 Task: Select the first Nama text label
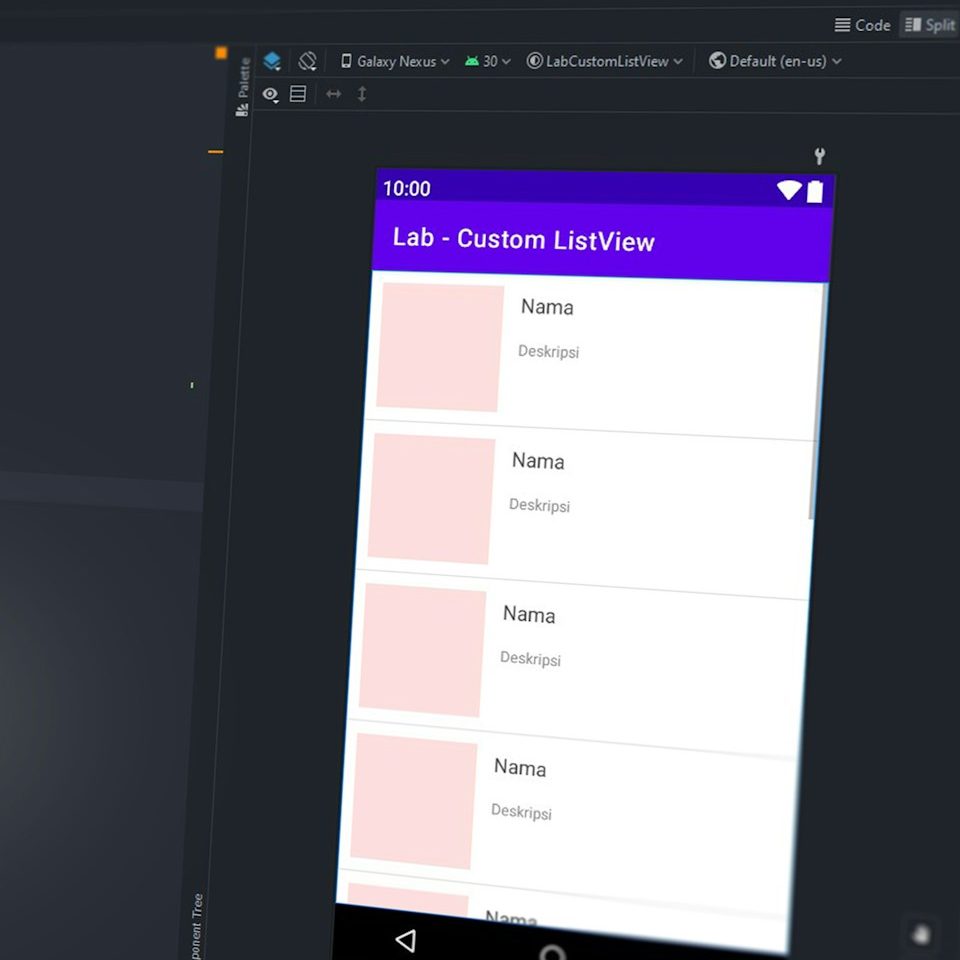point(547,307)
